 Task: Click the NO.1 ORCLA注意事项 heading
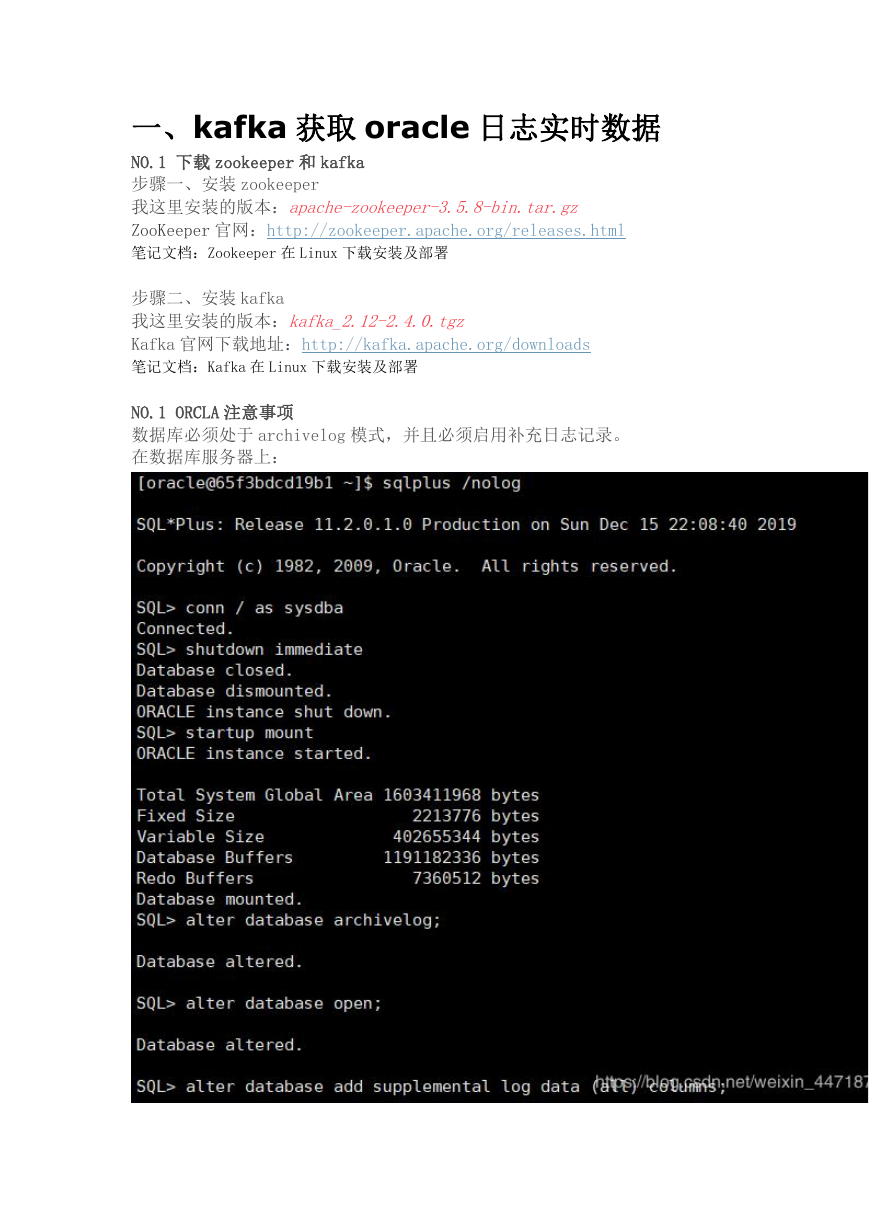point(212,413)
